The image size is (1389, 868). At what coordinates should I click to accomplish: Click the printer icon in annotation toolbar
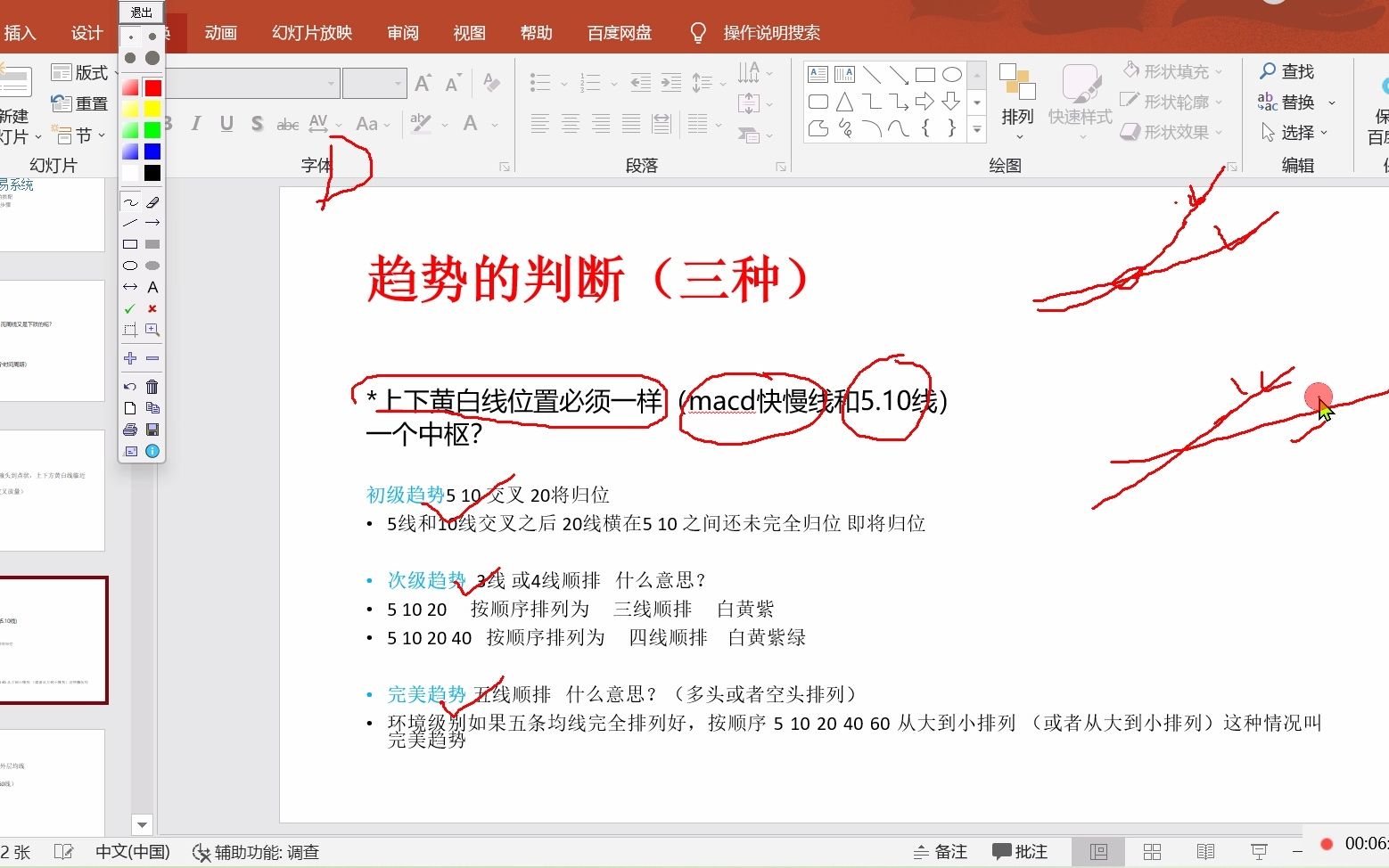coord(130,430)
